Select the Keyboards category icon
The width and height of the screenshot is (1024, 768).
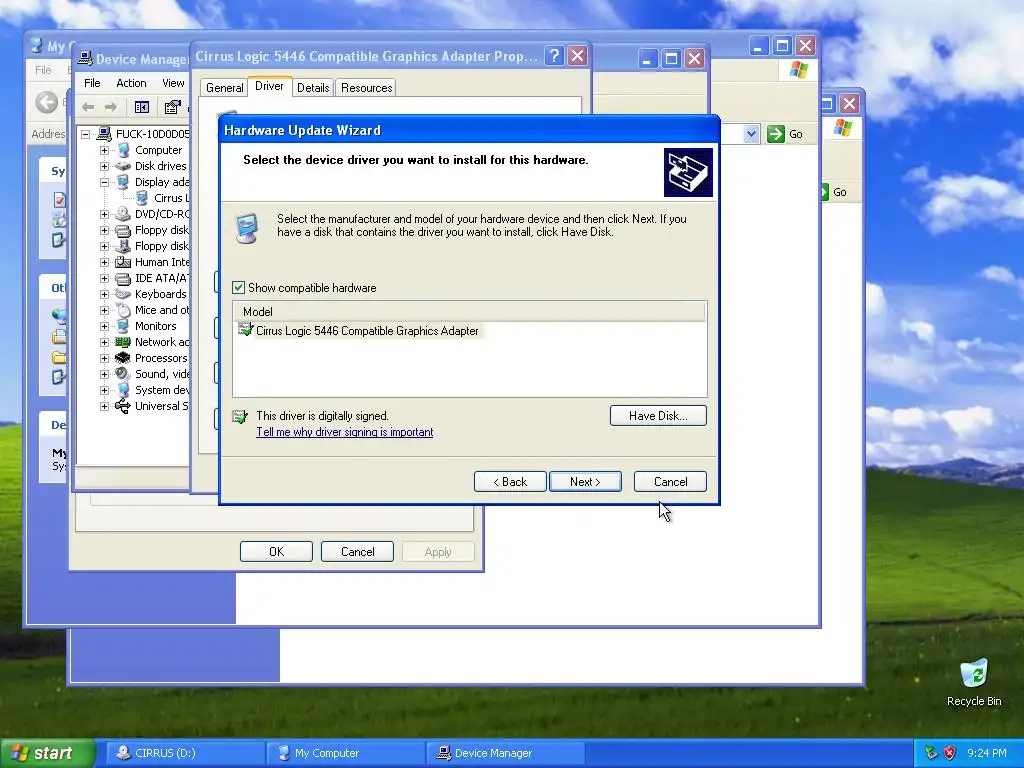123,295
